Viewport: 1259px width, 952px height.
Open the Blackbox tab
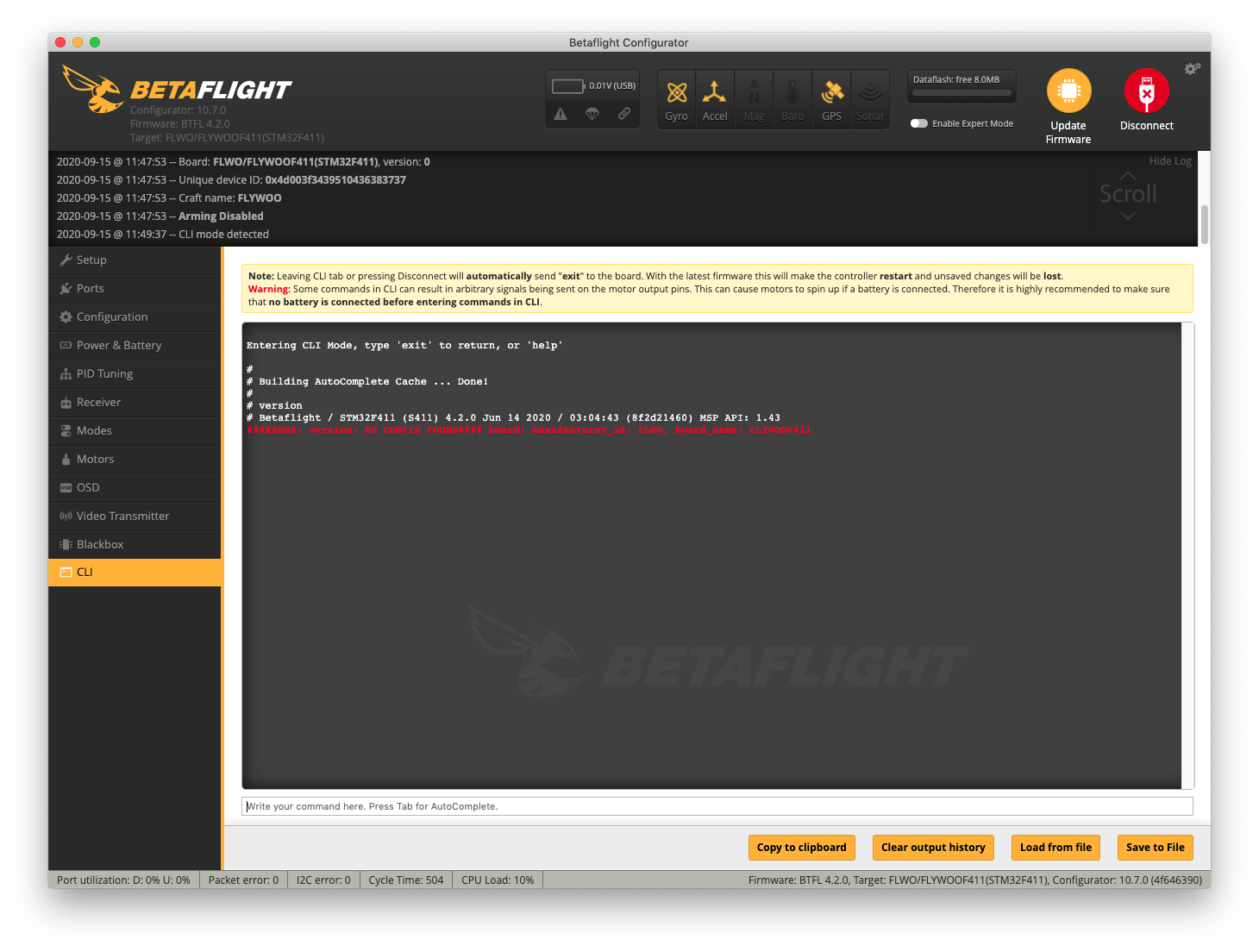pyautogui.click(x=135, y=544)
